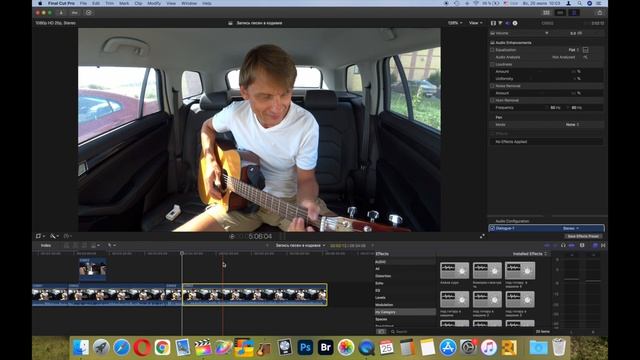Image resolution: width=640 pixels, height=360 pixels.
Task: Open the Pan Mode None dropdown
Action: 572,124
